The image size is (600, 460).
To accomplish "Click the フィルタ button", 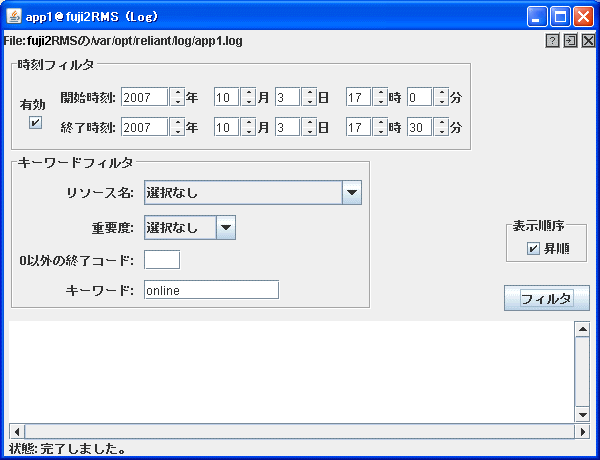I will click(x=546, y=298).
